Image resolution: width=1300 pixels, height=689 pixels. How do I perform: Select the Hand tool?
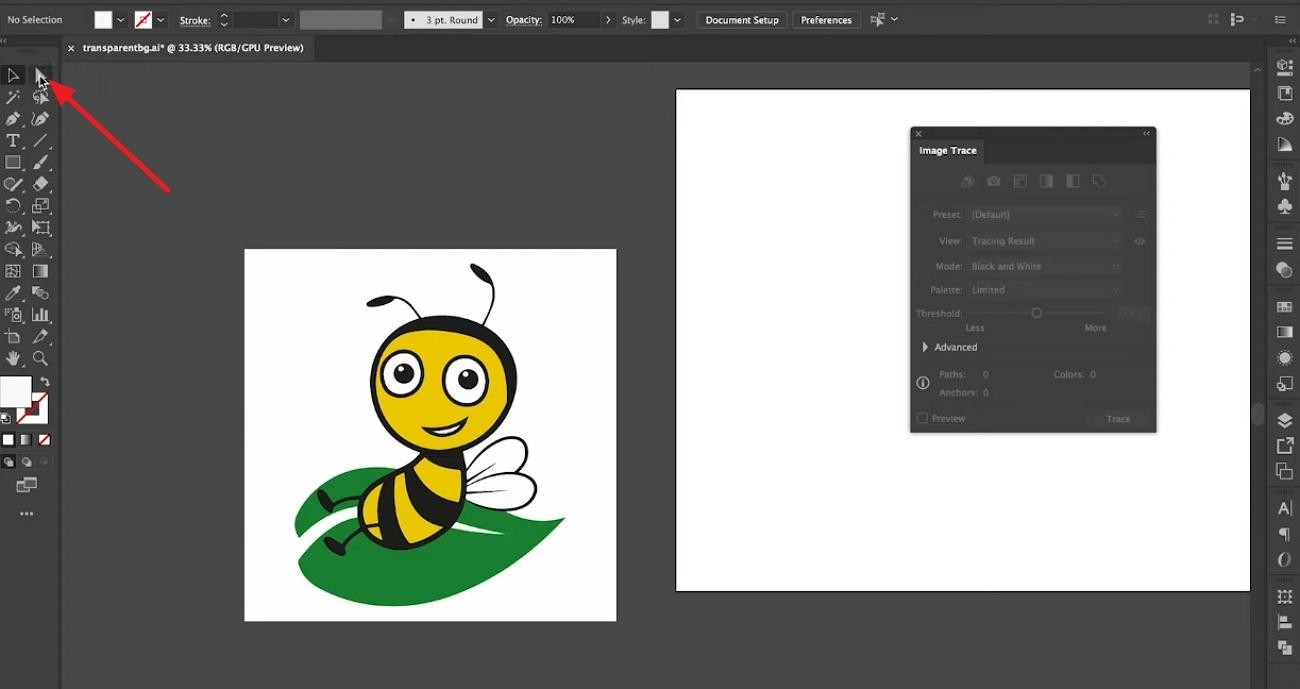13,358
